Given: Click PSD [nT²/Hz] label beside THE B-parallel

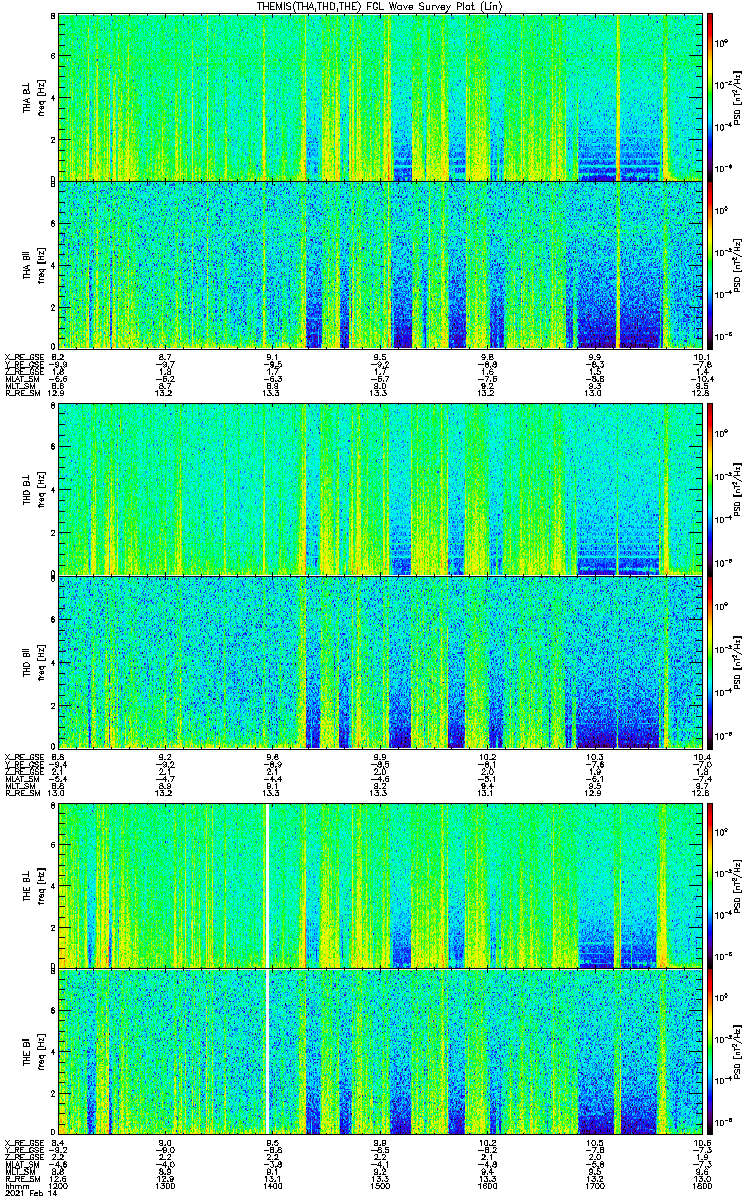Looking at the screenshot, I should point(738,1050).
